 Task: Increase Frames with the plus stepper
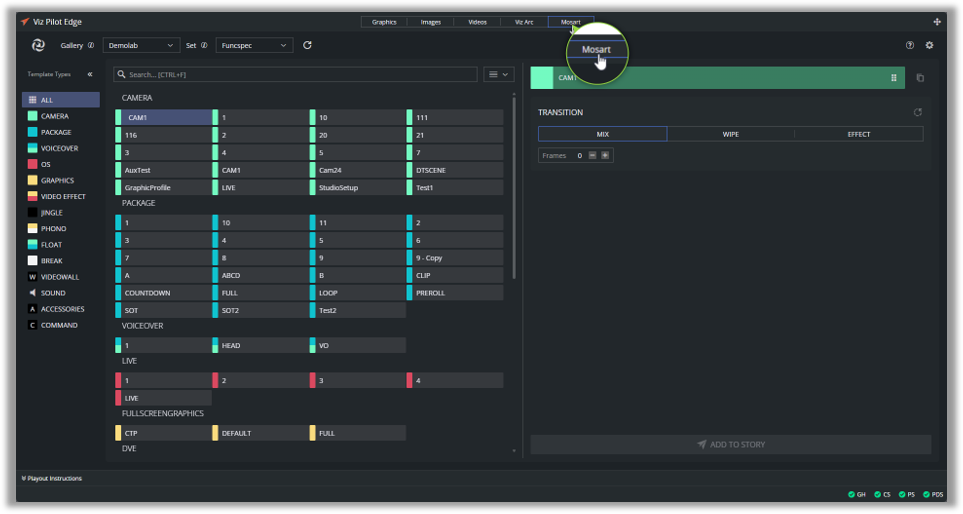pos(605,156)
